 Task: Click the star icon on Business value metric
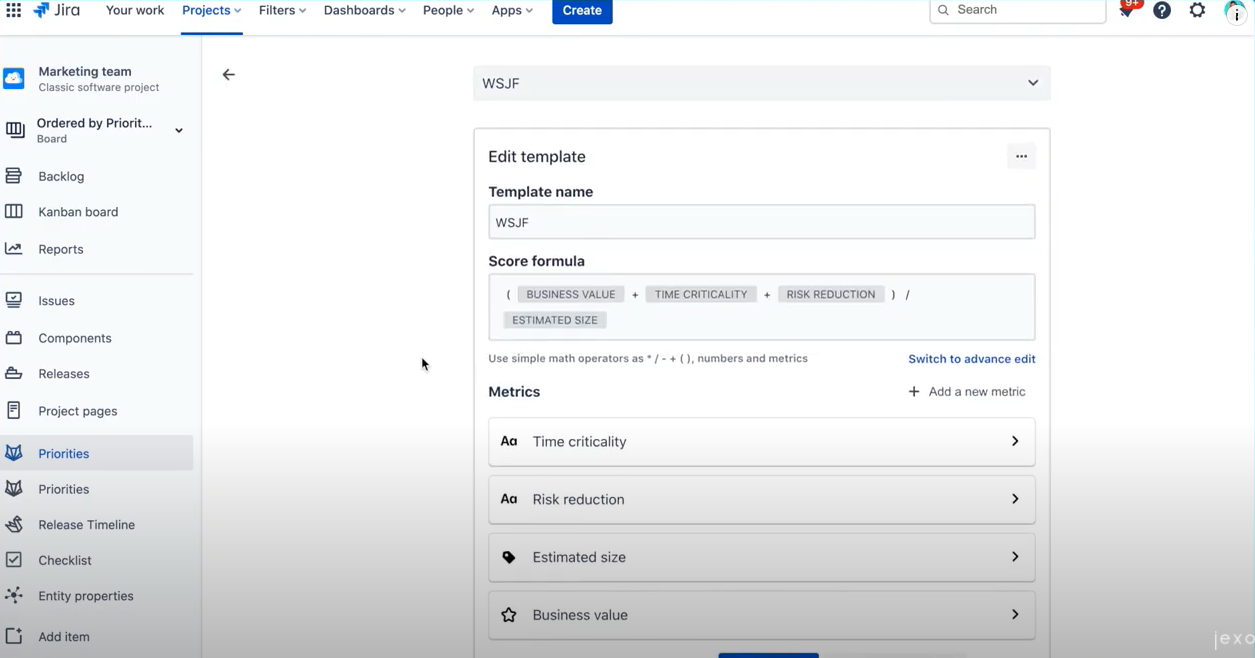[510, 615]
